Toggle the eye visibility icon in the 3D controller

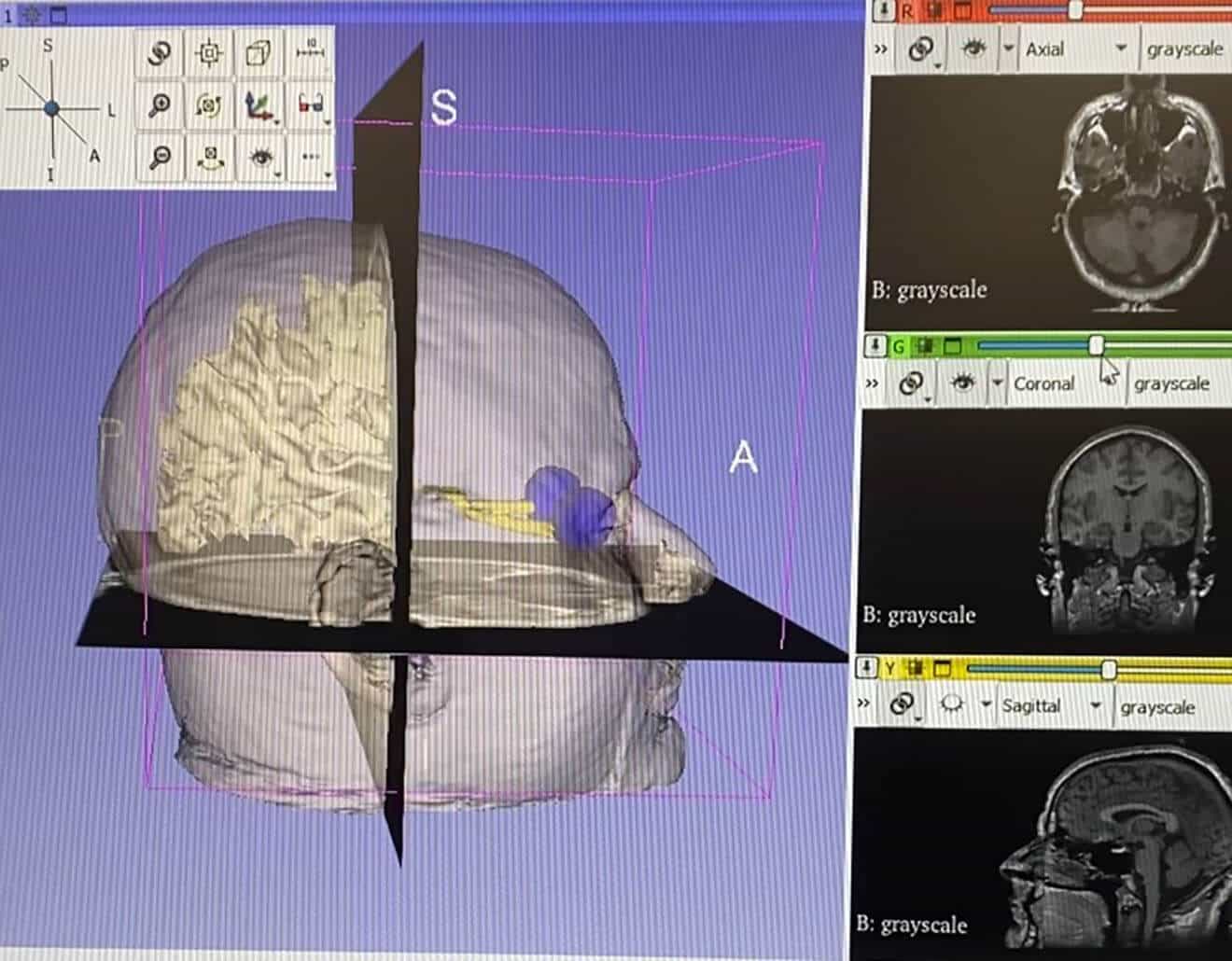coord(259,158)
